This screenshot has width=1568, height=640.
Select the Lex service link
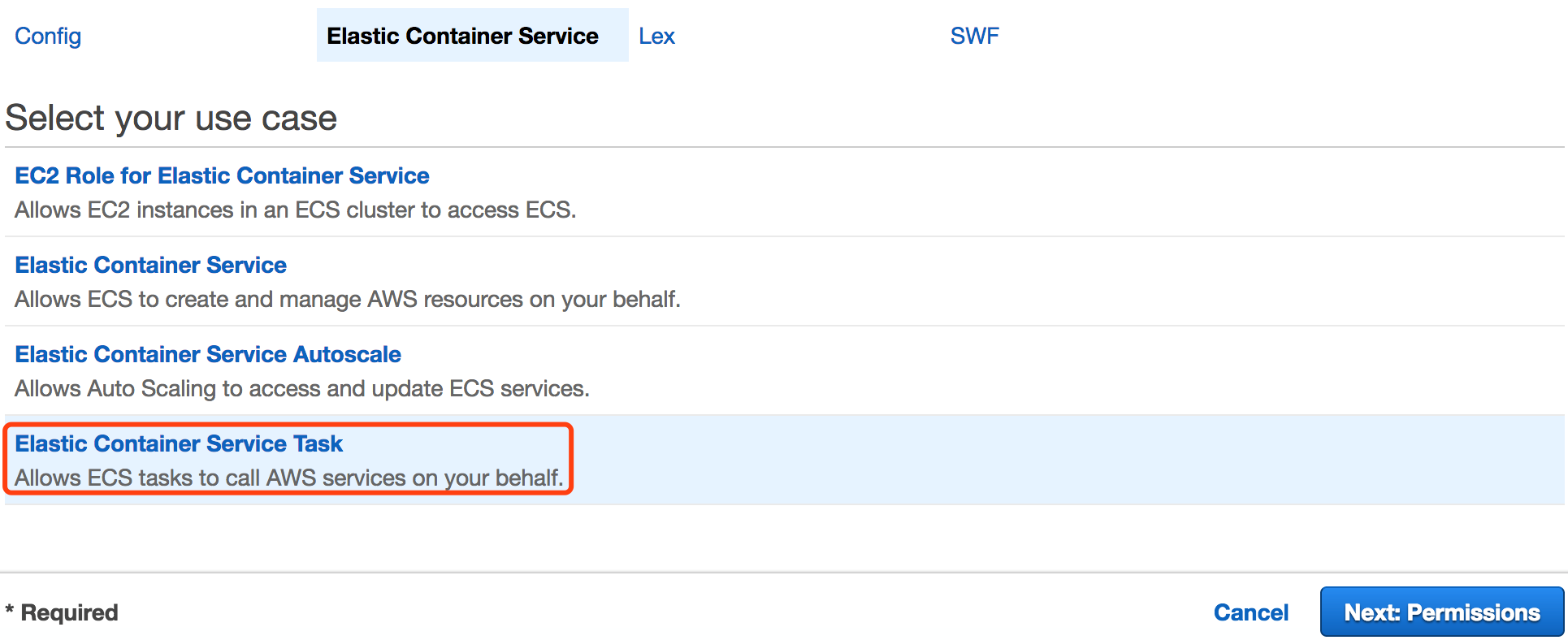point(656,36)
